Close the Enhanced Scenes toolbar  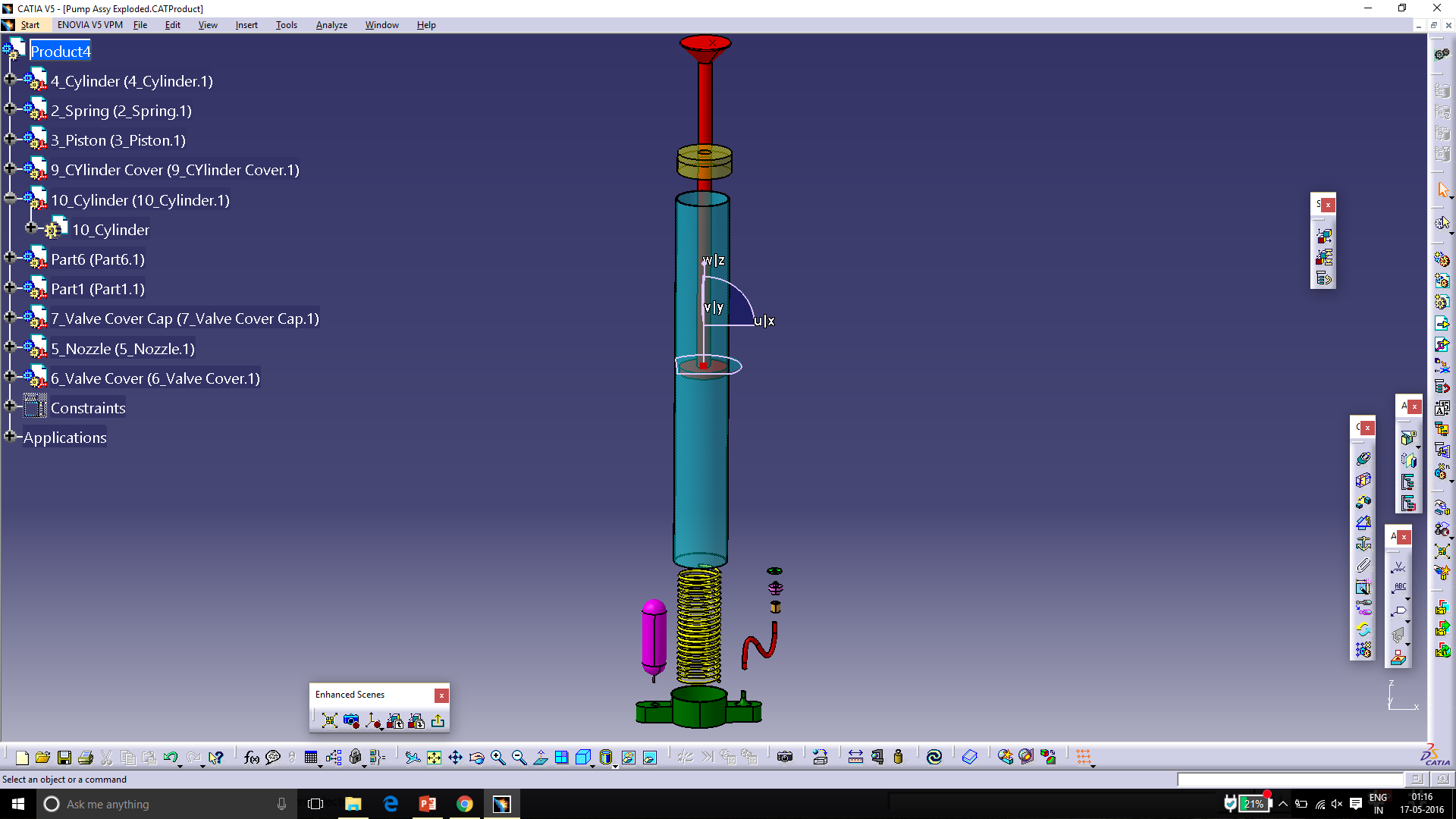point(441,695)
